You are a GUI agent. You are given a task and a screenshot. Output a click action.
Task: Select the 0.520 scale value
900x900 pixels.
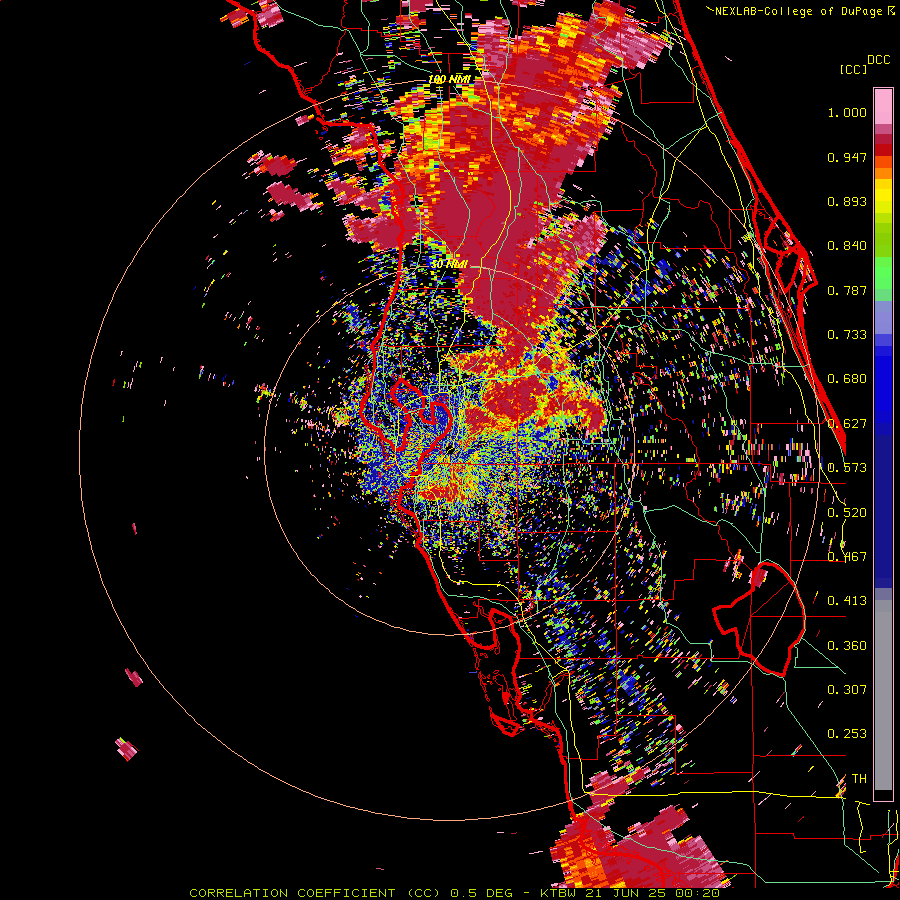(x=847, y=513)
